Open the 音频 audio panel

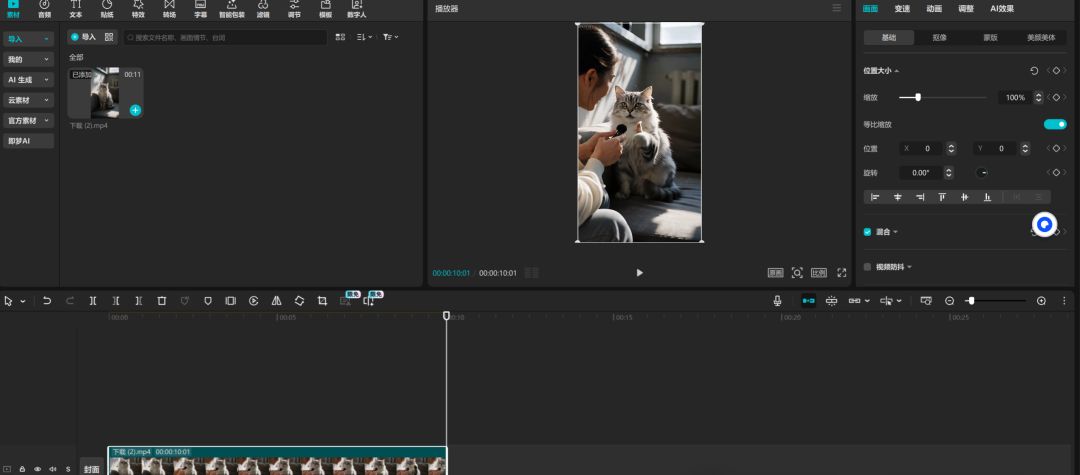tap(44, 9)
